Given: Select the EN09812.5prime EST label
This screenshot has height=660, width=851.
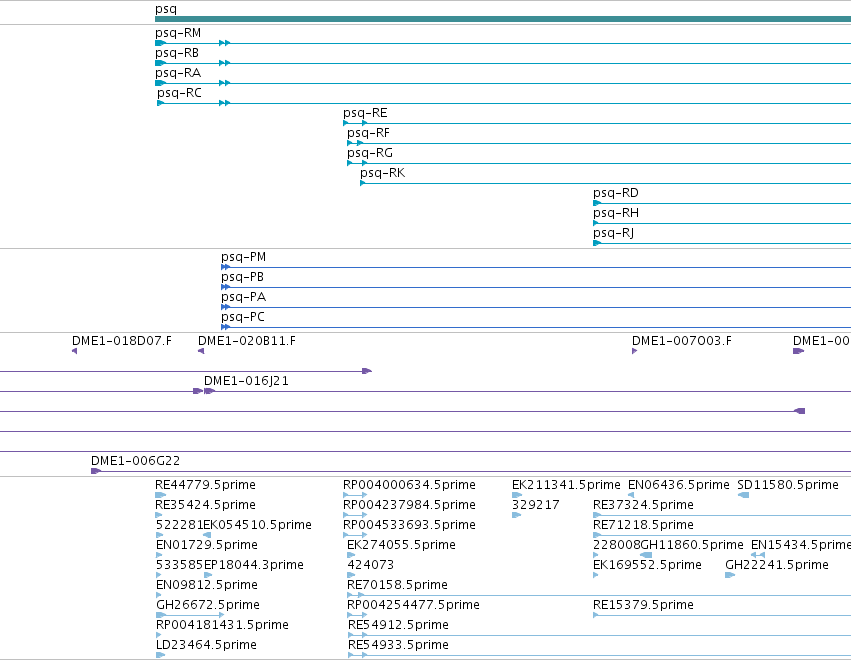Looking at the screenshot, I should [206, 585].
